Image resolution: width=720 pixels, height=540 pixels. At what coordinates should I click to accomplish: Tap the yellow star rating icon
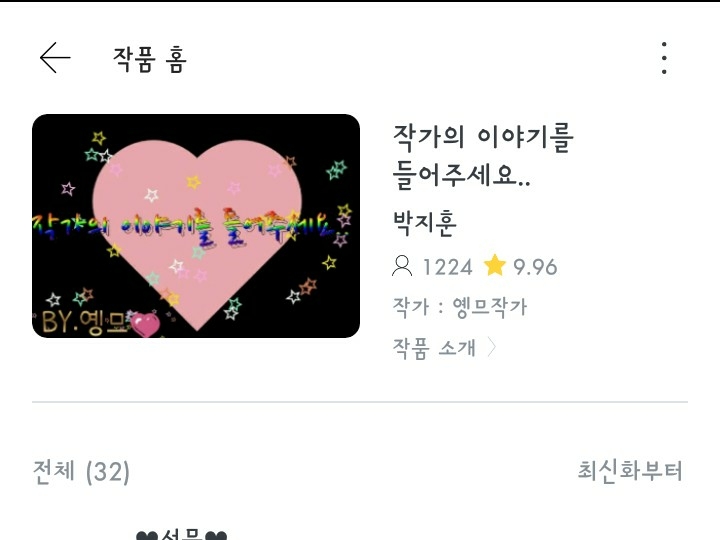click(495, 265)
